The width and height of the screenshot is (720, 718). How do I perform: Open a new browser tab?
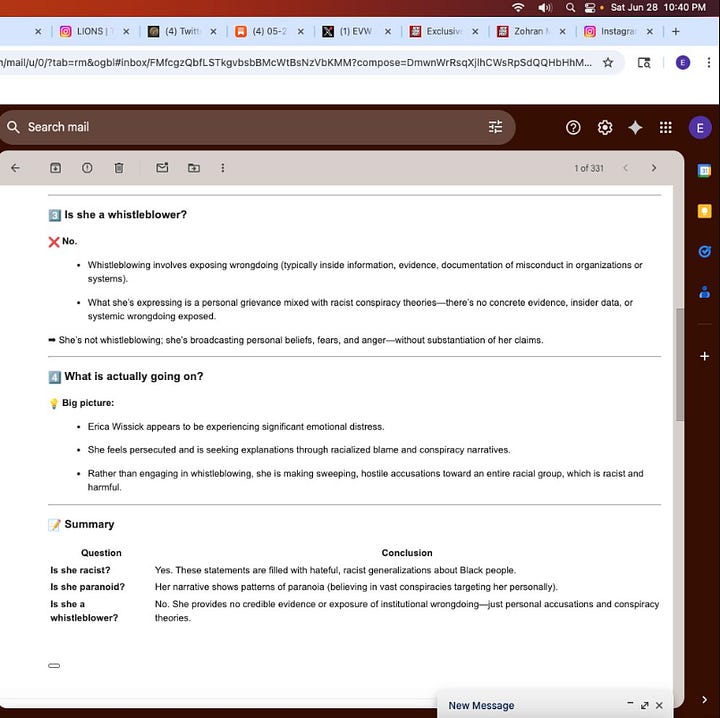tap(675, 31)
